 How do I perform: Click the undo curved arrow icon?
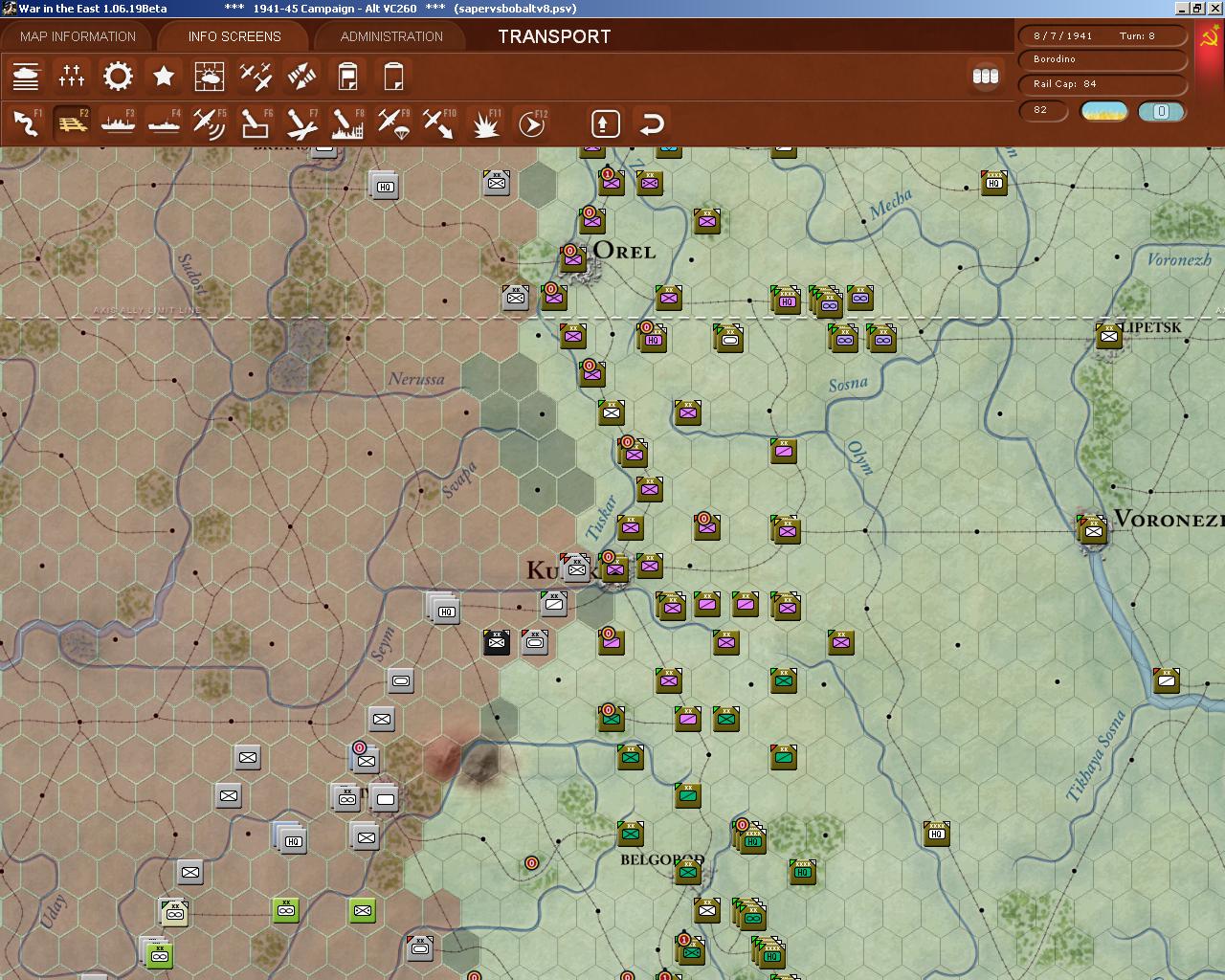point(652,123)
